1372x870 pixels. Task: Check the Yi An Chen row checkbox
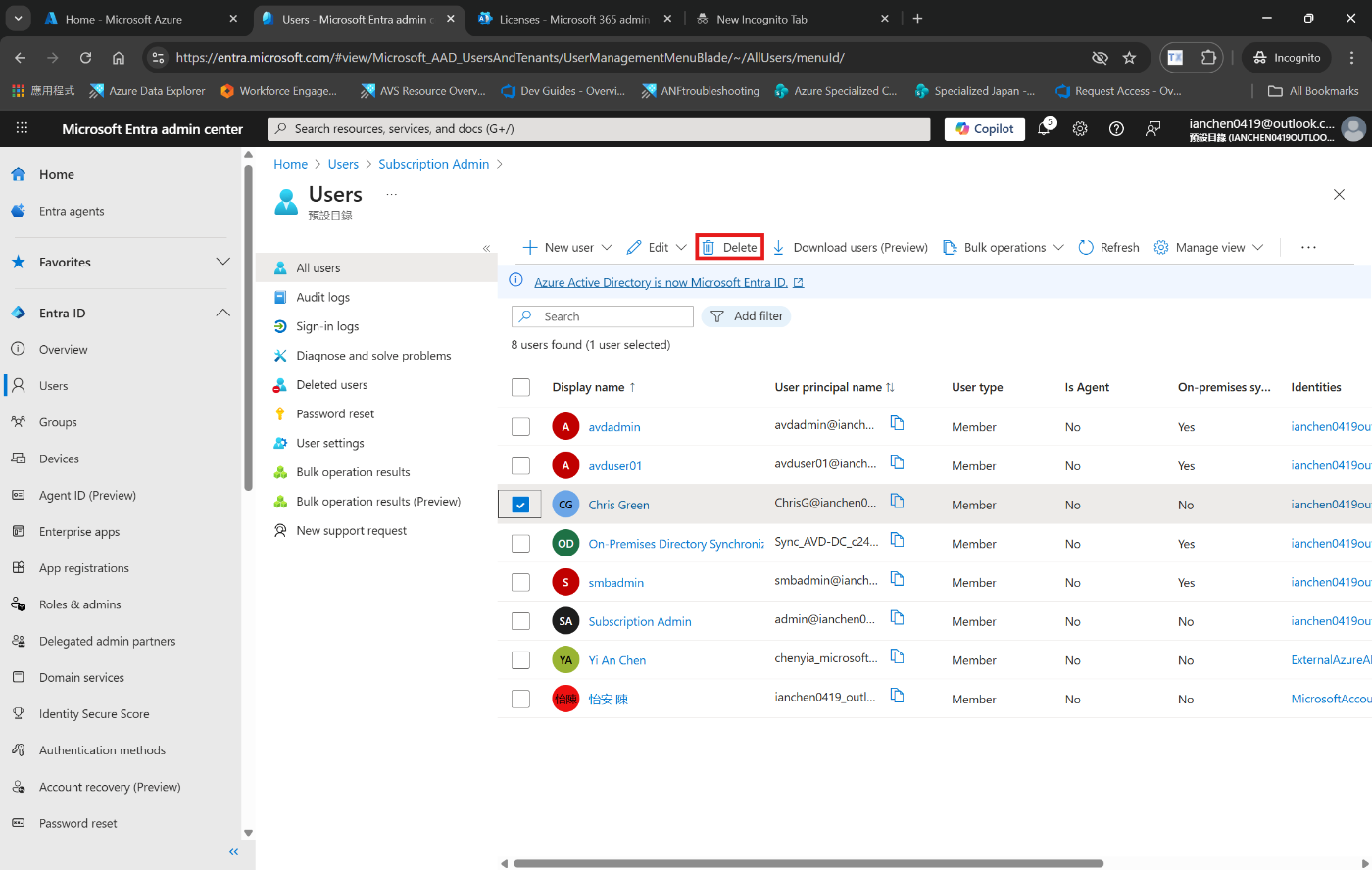[x=520, y=660]
